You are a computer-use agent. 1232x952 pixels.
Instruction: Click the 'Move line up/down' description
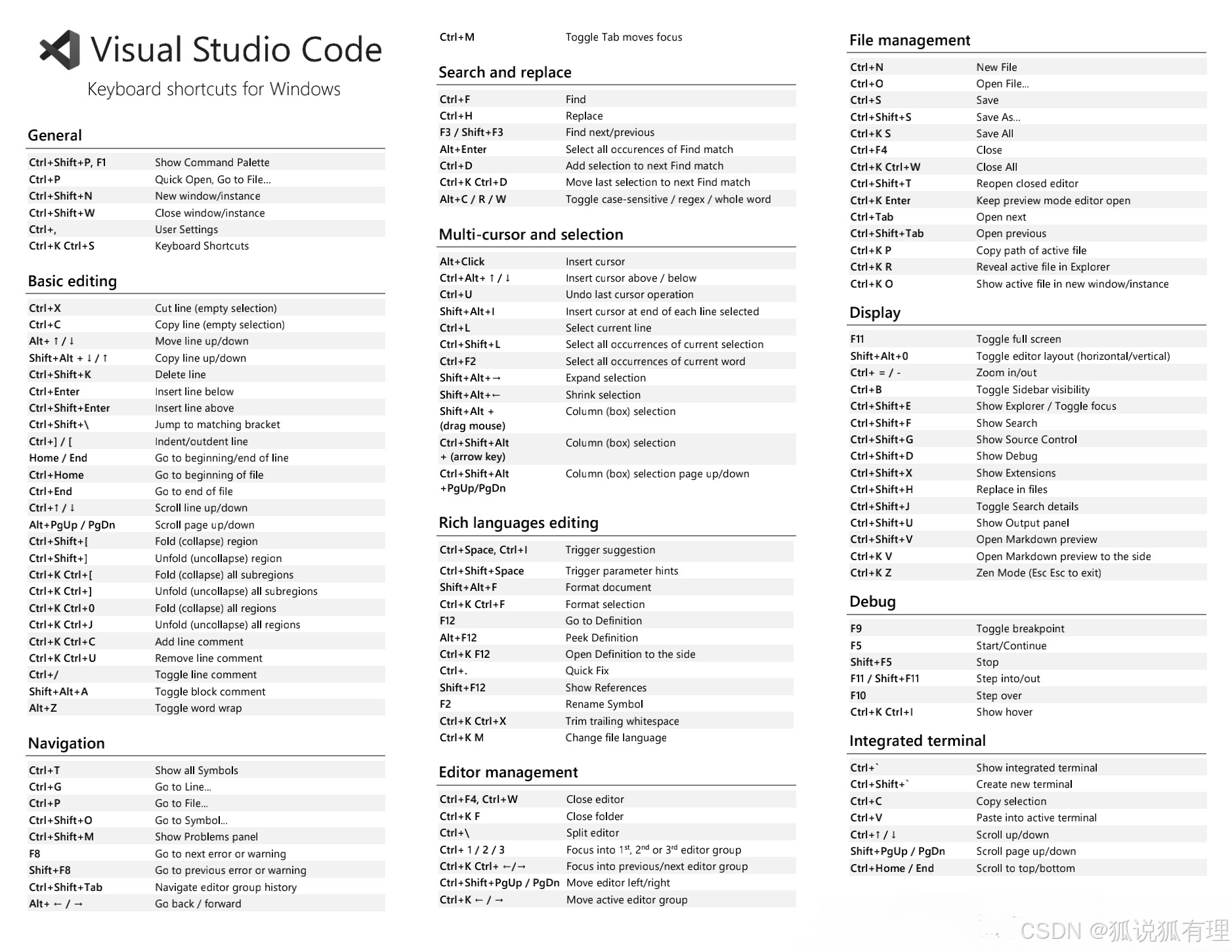point(202,341)
